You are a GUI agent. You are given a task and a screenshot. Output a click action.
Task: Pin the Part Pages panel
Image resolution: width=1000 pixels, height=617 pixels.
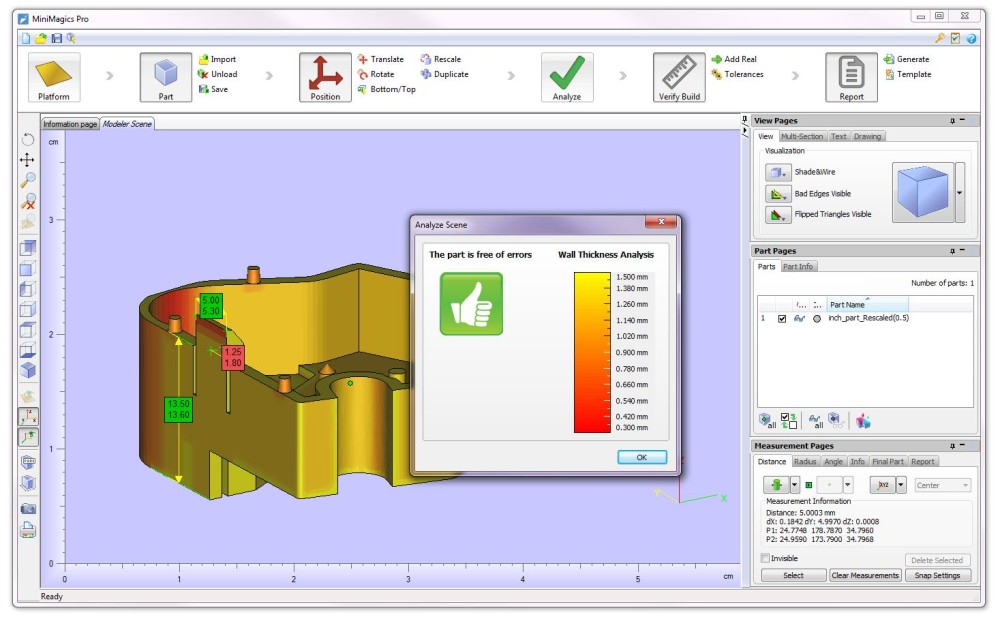click(952, 251)
